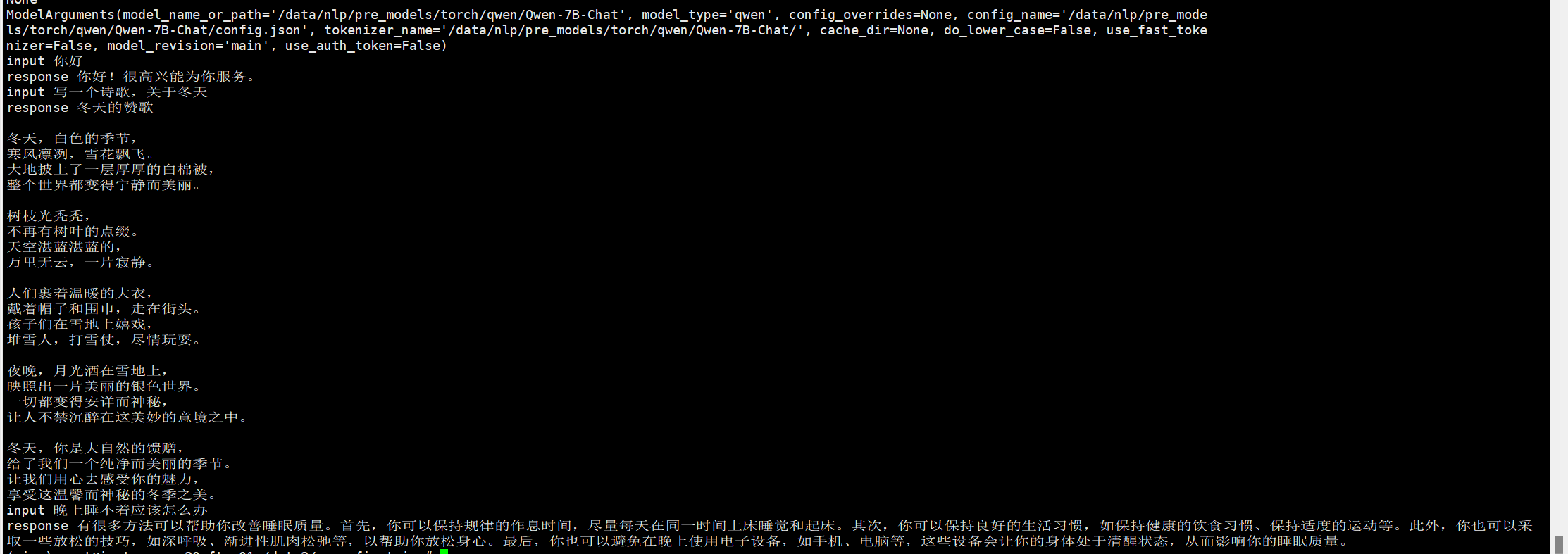Click the line 树枝光秃秃，
This screenshot has height=554, width=1568.
49,216
